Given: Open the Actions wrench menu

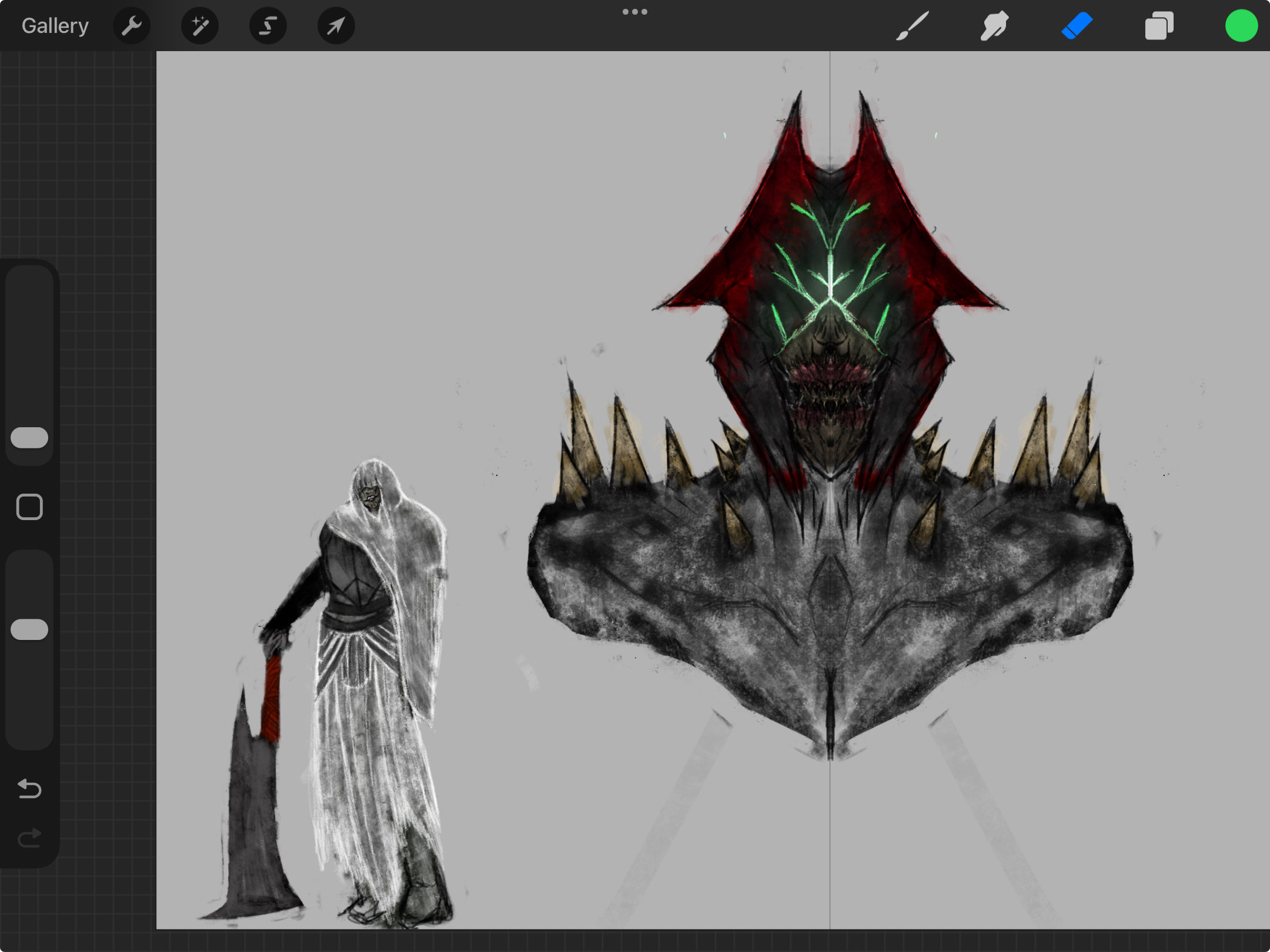Looking at the screenshot, I should pos(132,26).
